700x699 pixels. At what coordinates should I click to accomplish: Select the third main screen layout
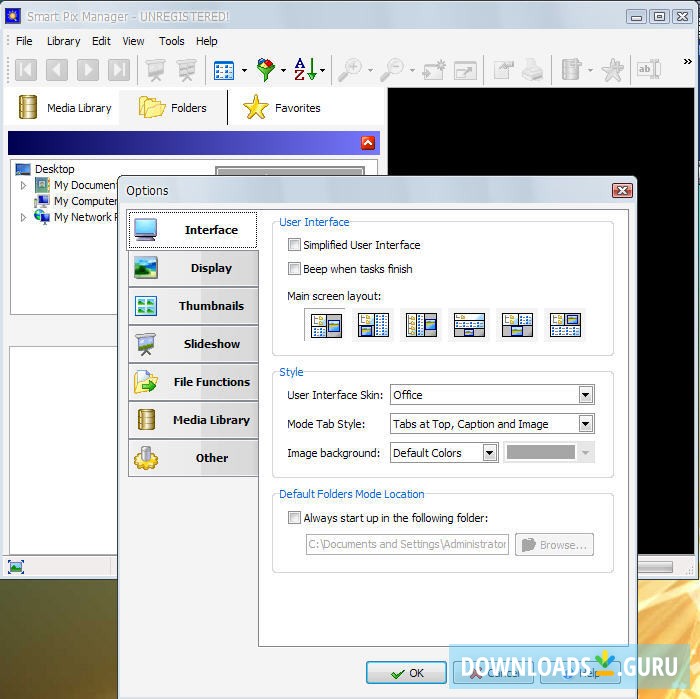[421, 325]
